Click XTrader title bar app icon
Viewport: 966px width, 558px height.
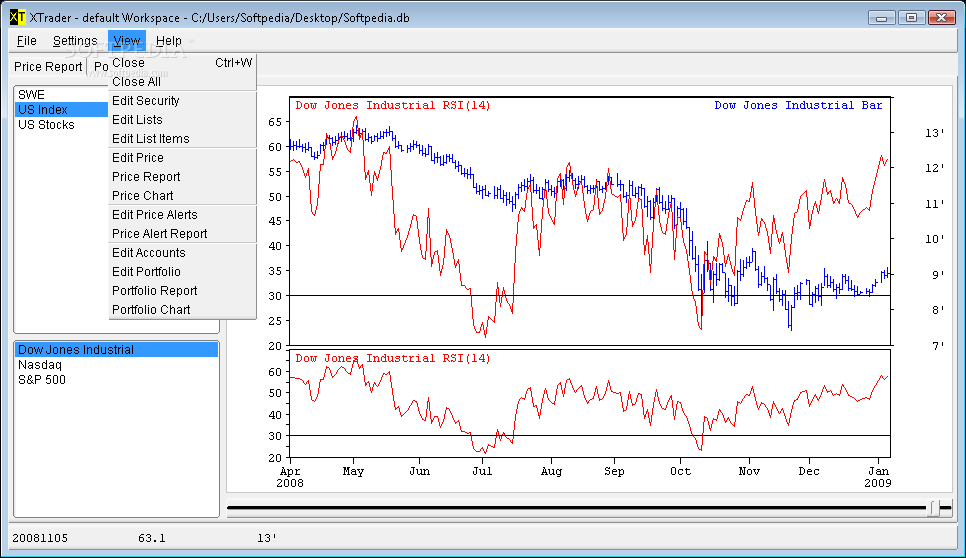(18, 17)
